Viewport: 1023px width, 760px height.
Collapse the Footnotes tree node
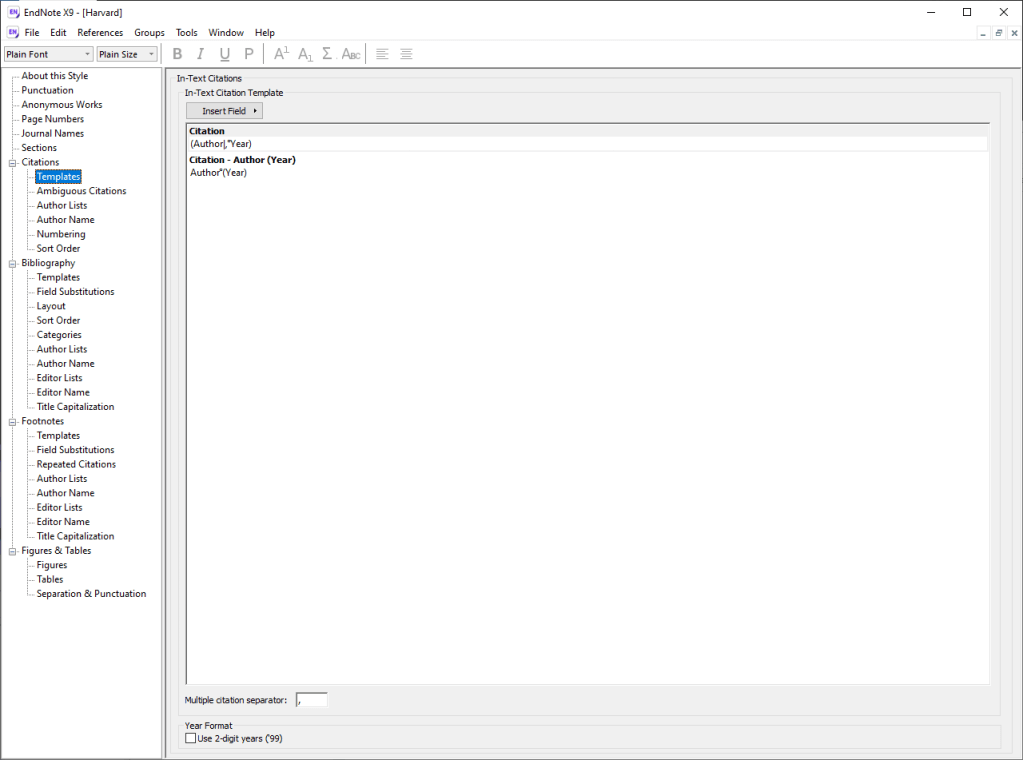12,421
